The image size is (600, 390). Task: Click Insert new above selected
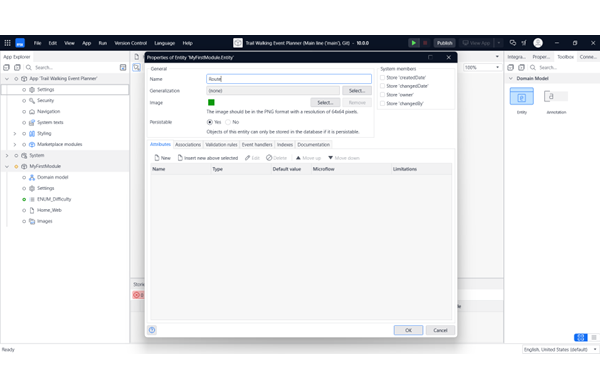pos(208,158)
